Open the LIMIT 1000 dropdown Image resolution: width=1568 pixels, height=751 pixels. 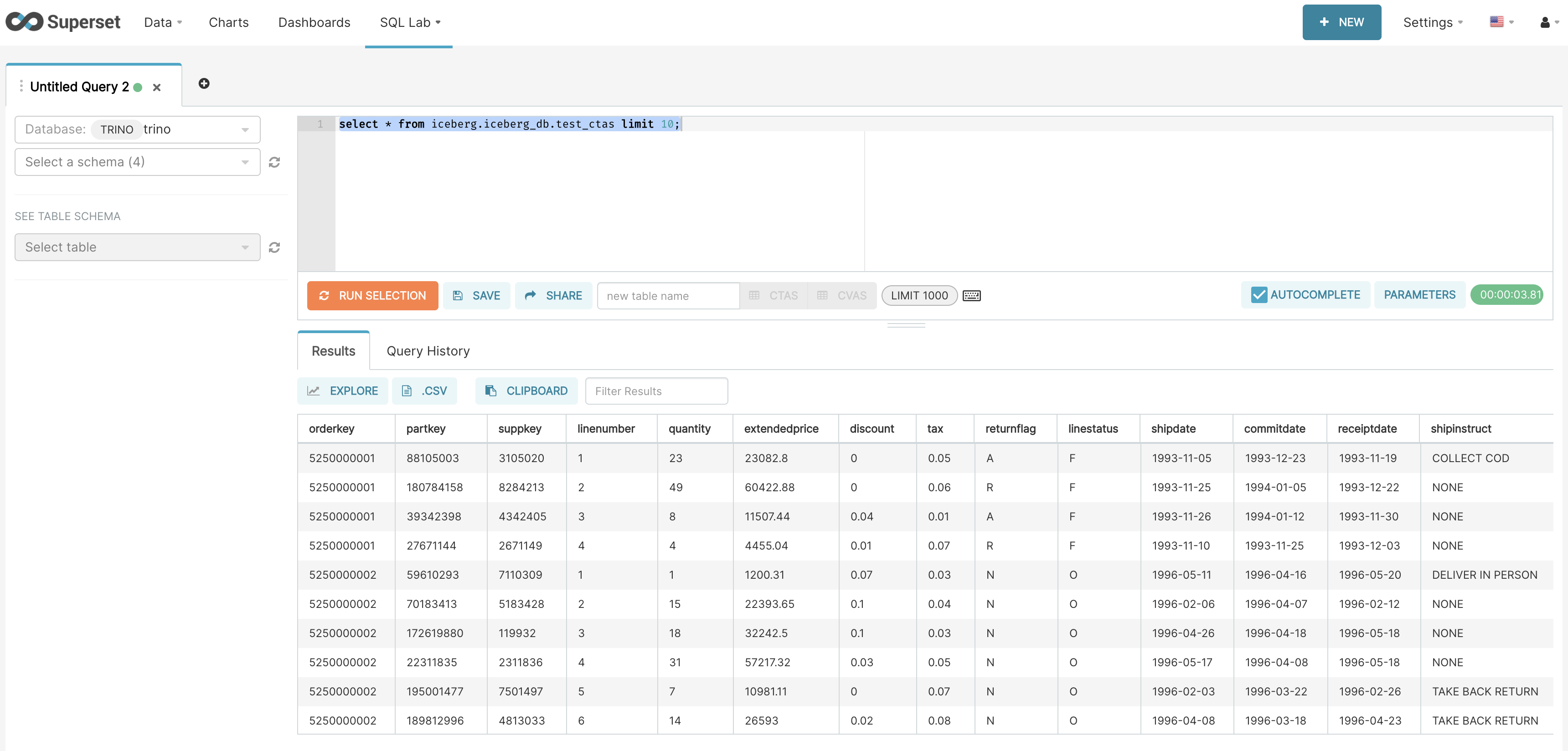919,296
